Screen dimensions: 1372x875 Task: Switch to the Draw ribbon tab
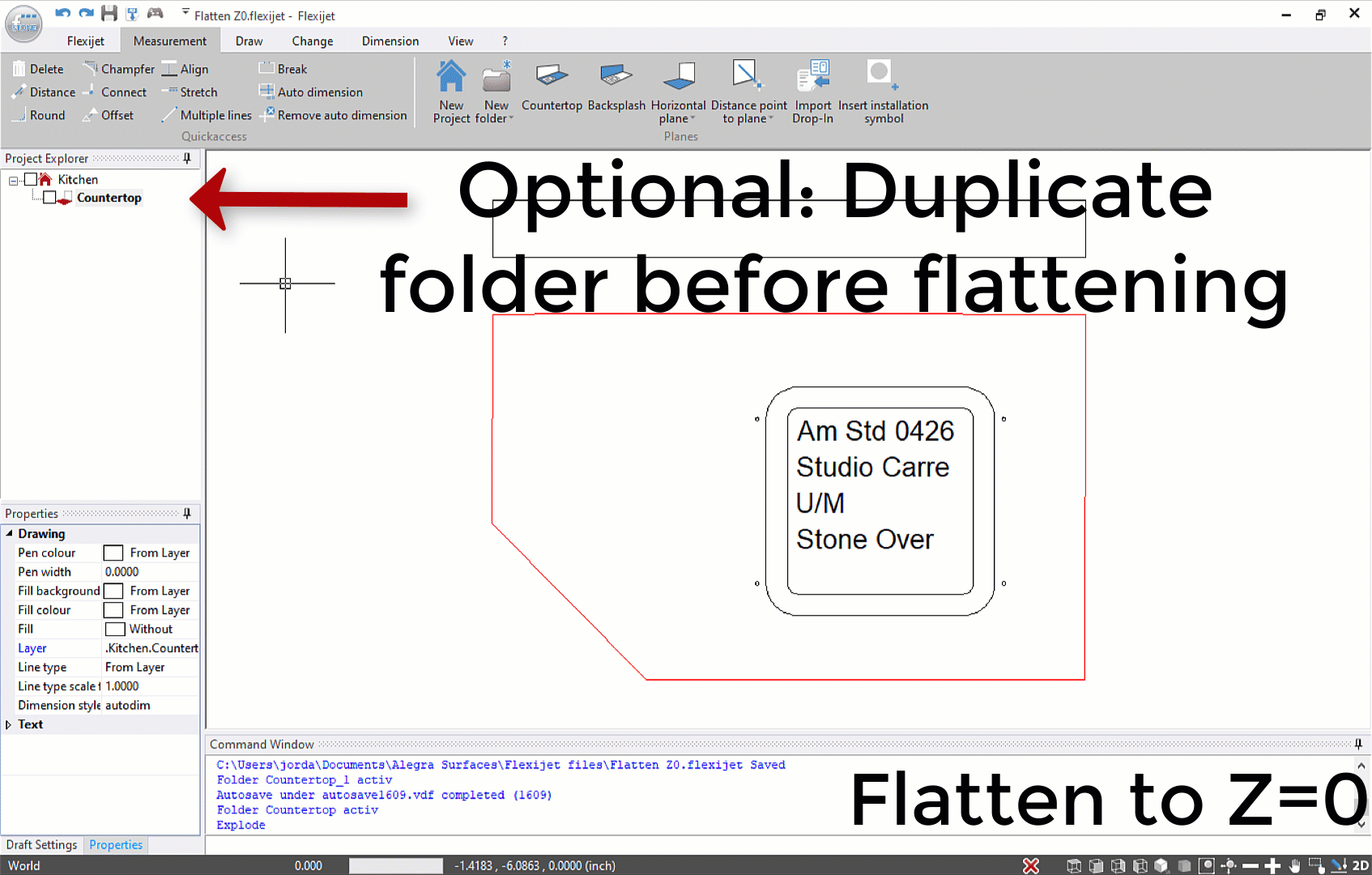click(x=249, y=41)
